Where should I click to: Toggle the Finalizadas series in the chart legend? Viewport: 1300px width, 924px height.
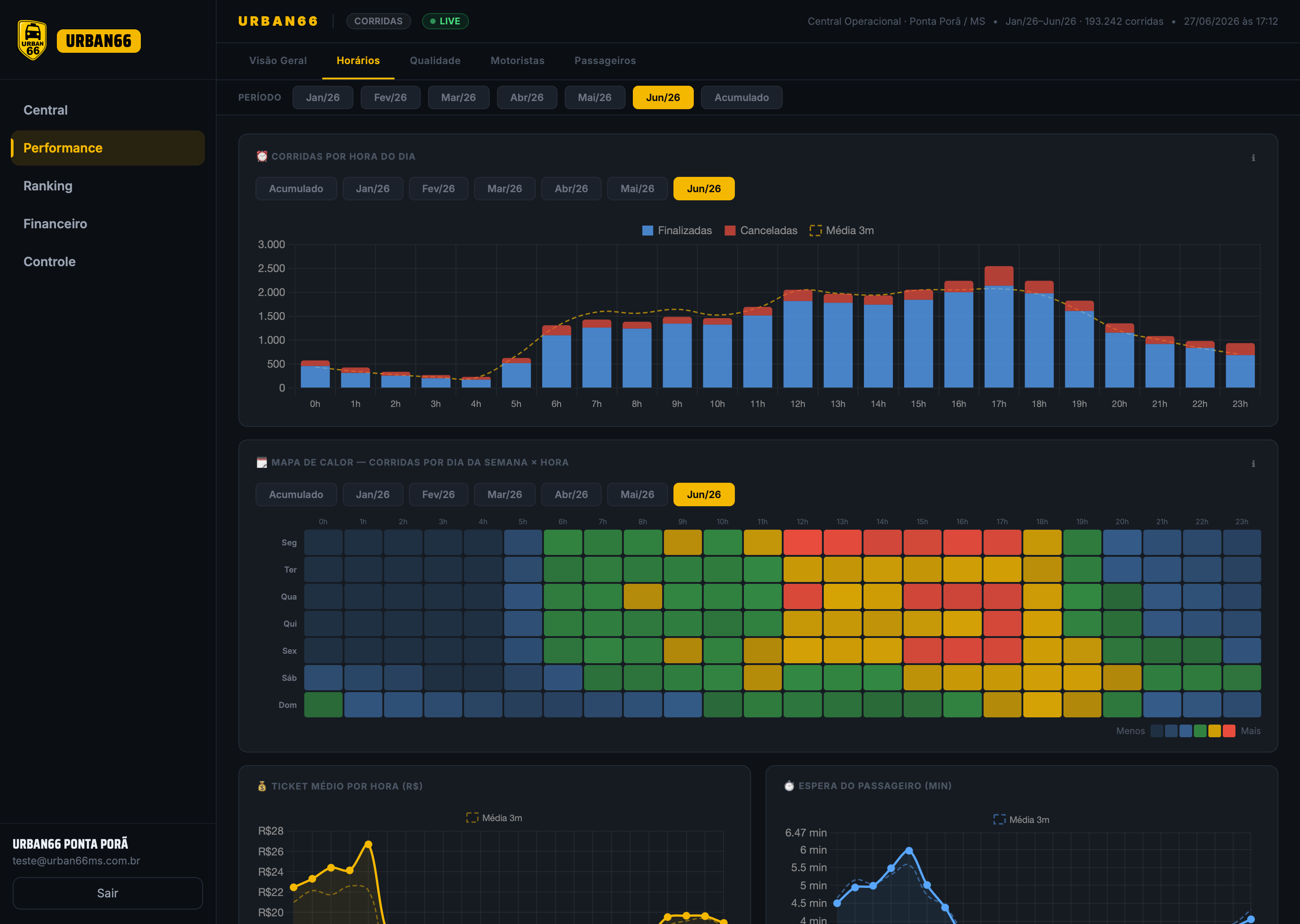(x=677, y=231)
